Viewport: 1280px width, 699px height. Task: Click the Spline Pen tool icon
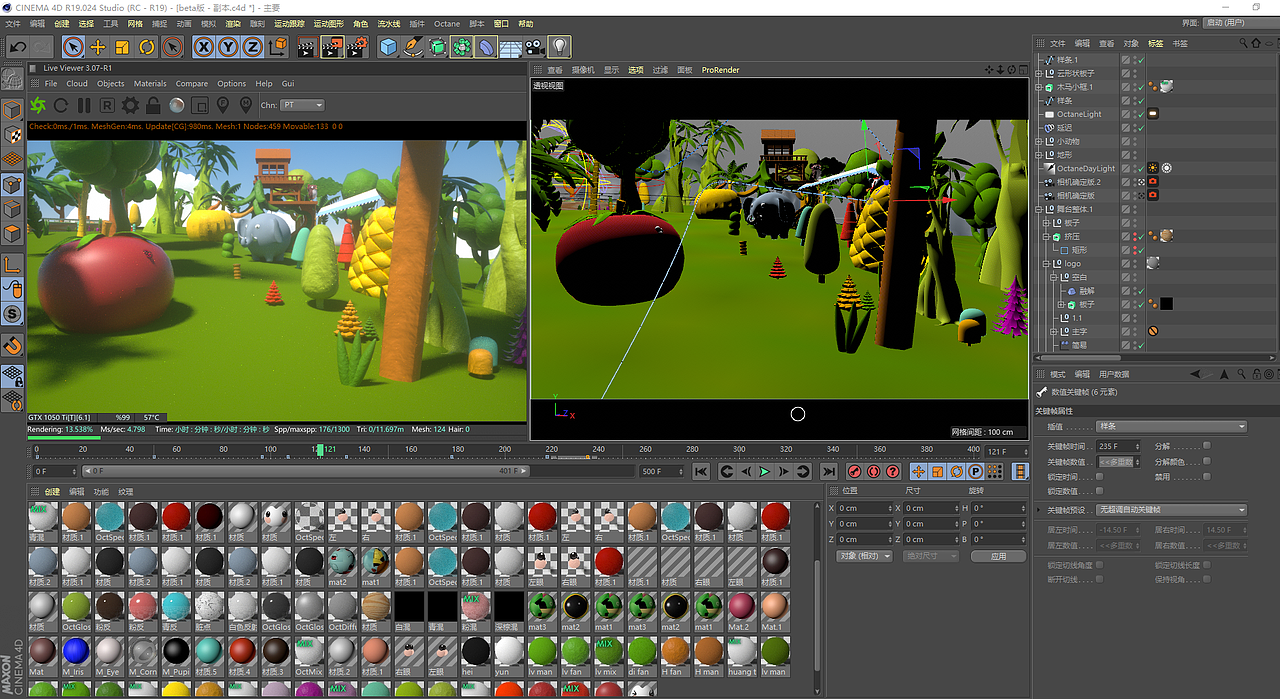click(413, 47)
